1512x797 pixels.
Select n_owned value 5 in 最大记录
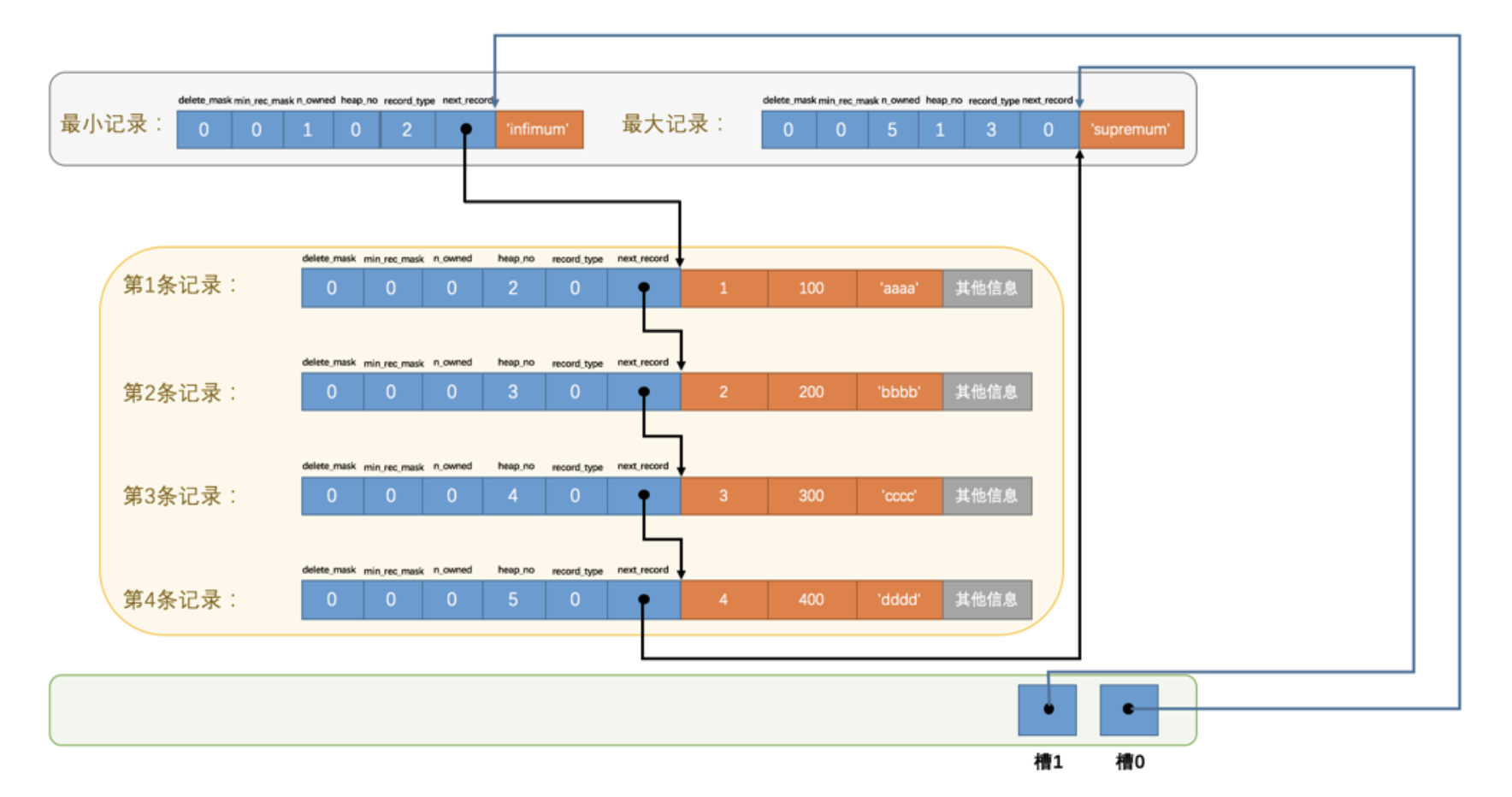(892, 130)
